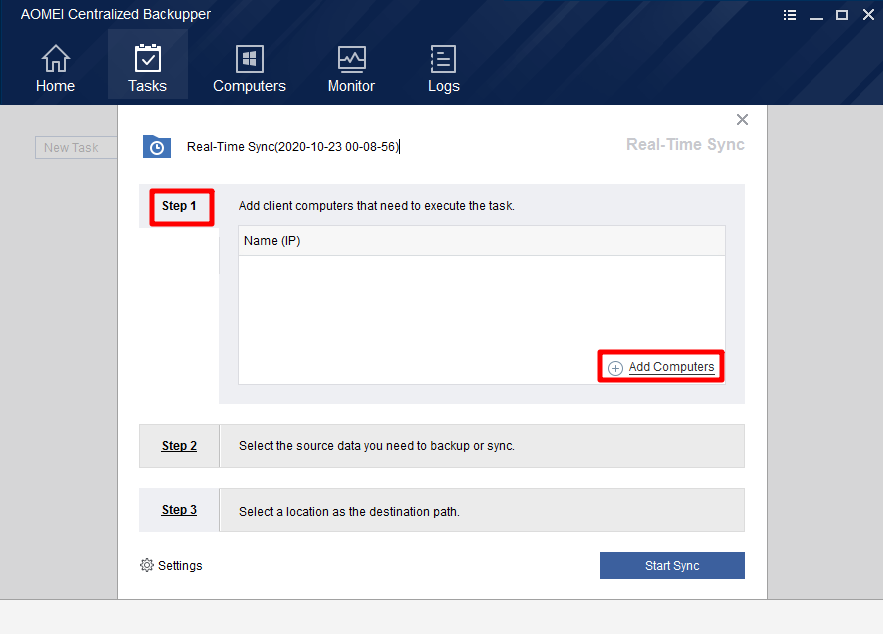
Task: Click the Settings gear icon
Action: click(x=146, y=565)
